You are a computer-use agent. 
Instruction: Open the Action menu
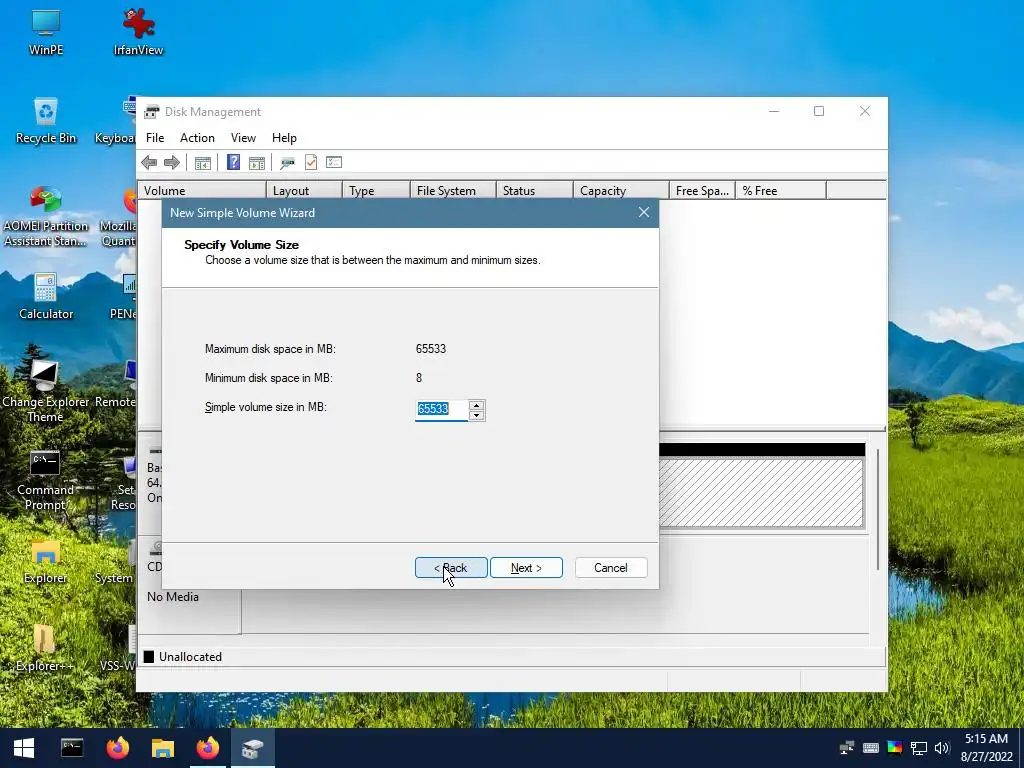pos(197,138)
